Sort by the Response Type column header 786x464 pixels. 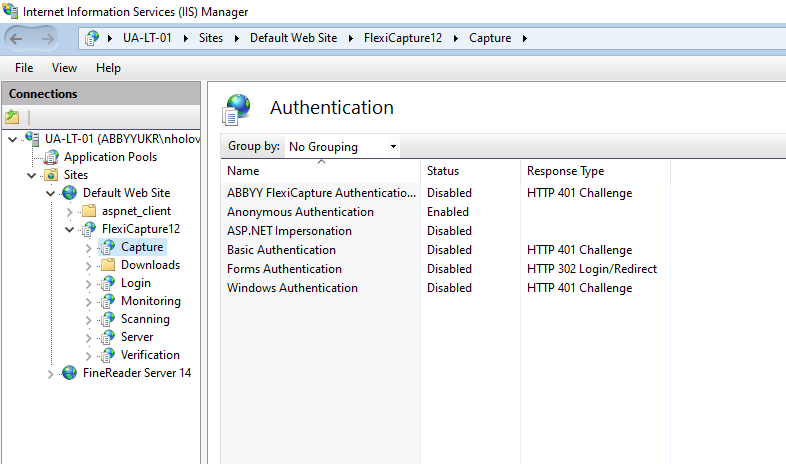(x=596, y=171)
